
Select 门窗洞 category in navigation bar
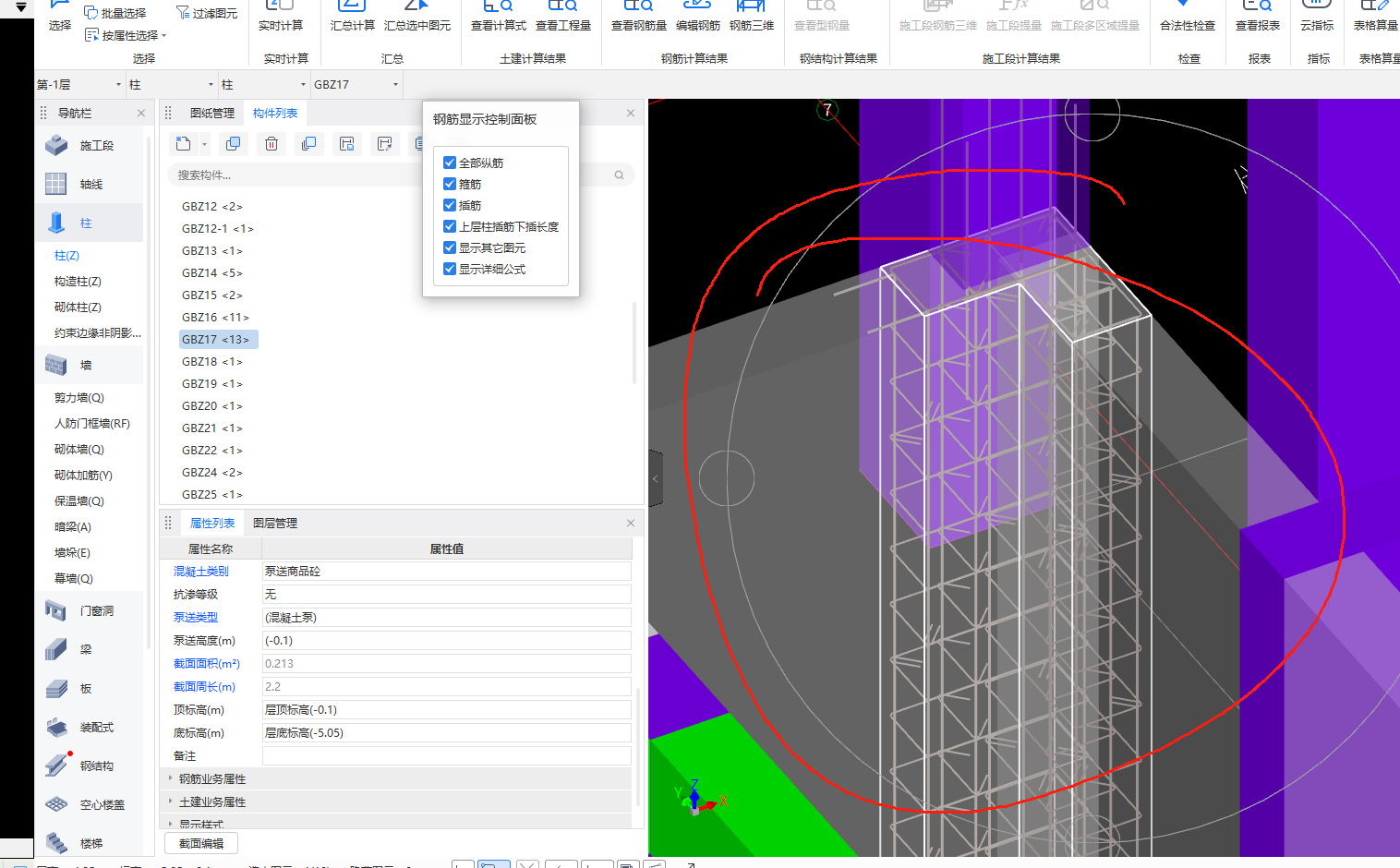point(89,610)
